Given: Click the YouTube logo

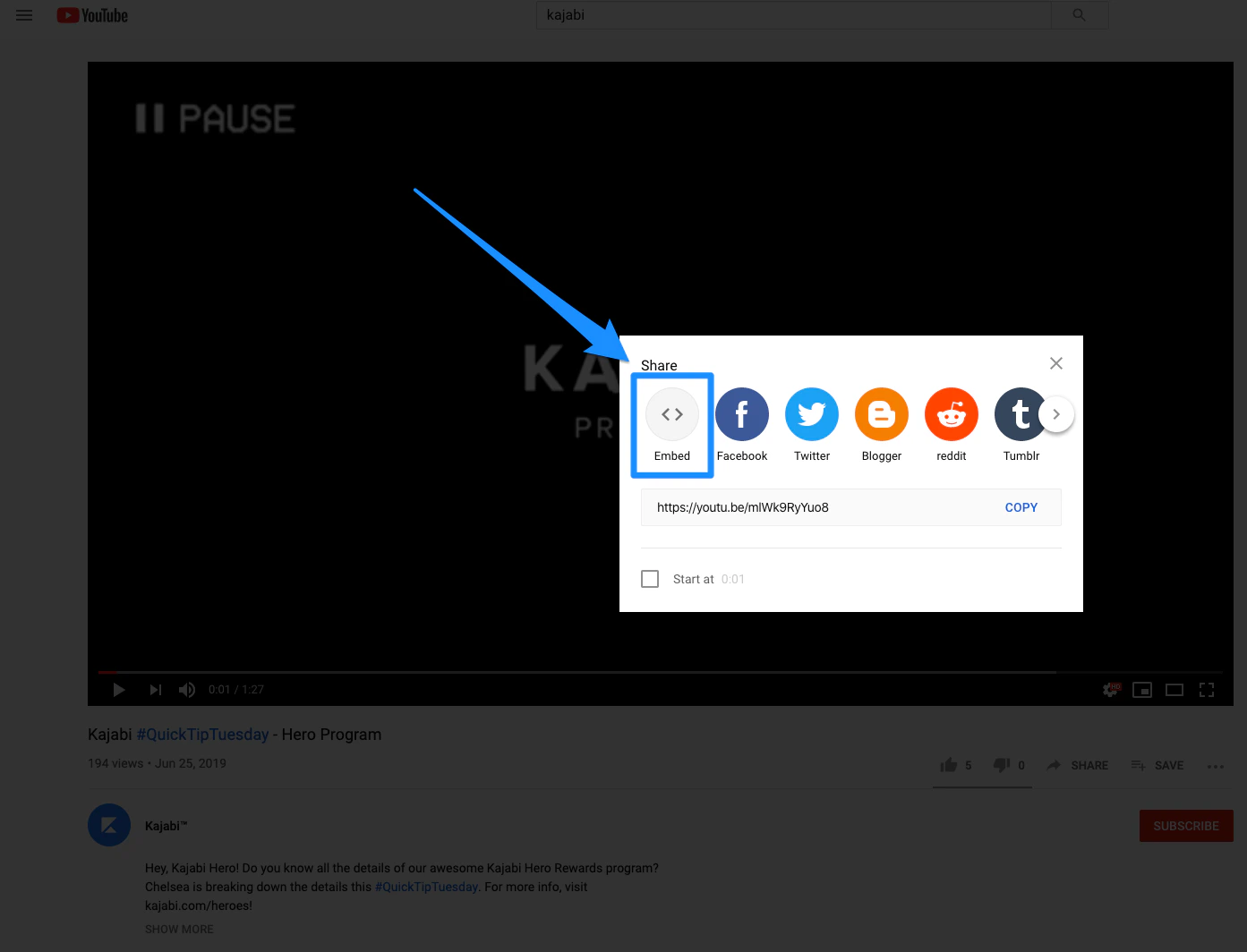Looking at the screenshot, I should 91,14.
